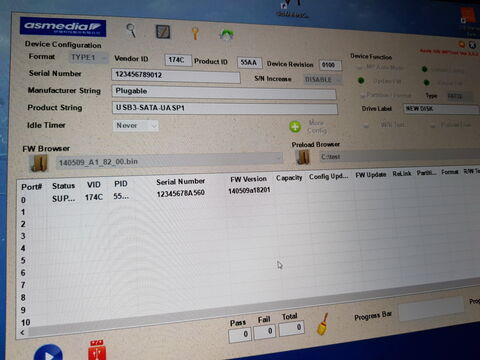Click the FW Version column header
Screen dimensions: 480x360
[x=248, y=179]
